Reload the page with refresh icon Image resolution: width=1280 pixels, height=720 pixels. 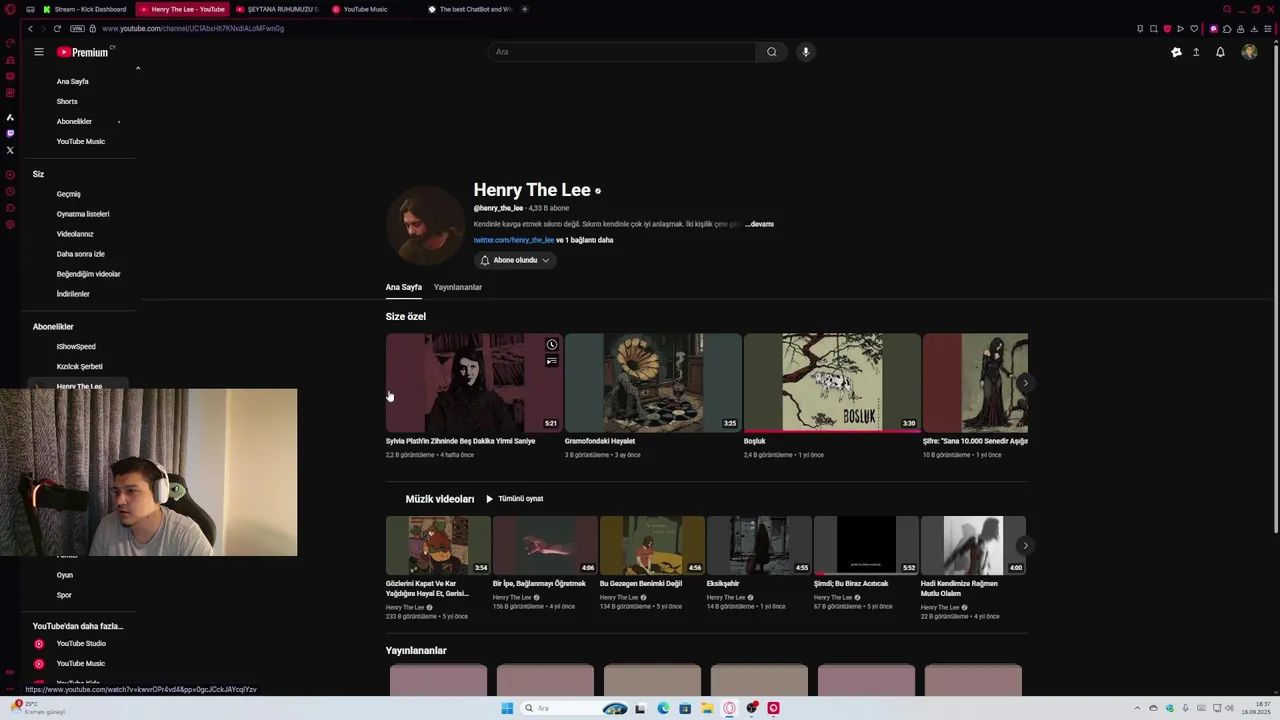click(x=57, y=28)
